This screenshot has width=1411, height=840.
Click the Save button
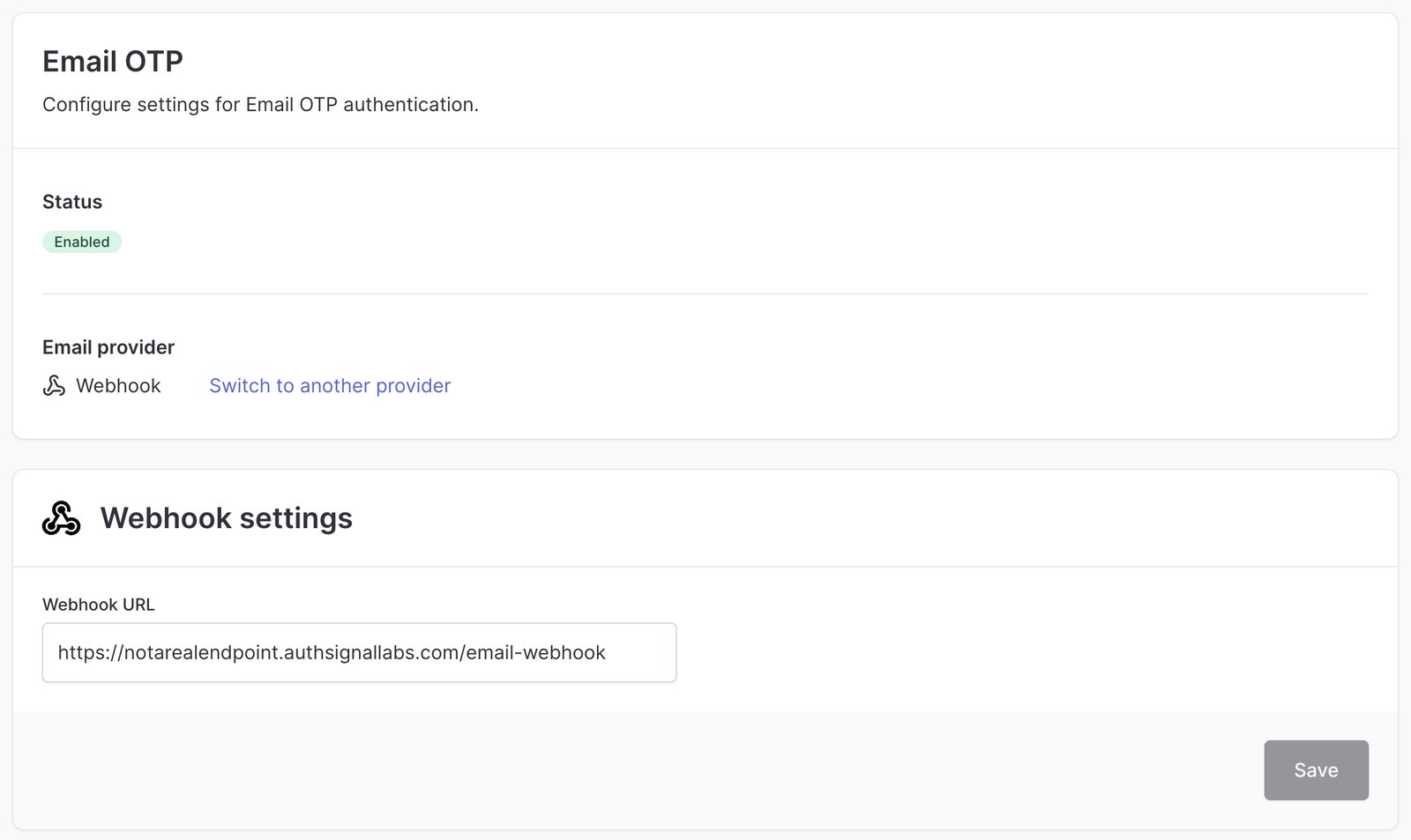pyautogui.click(x=1316, y=770)
